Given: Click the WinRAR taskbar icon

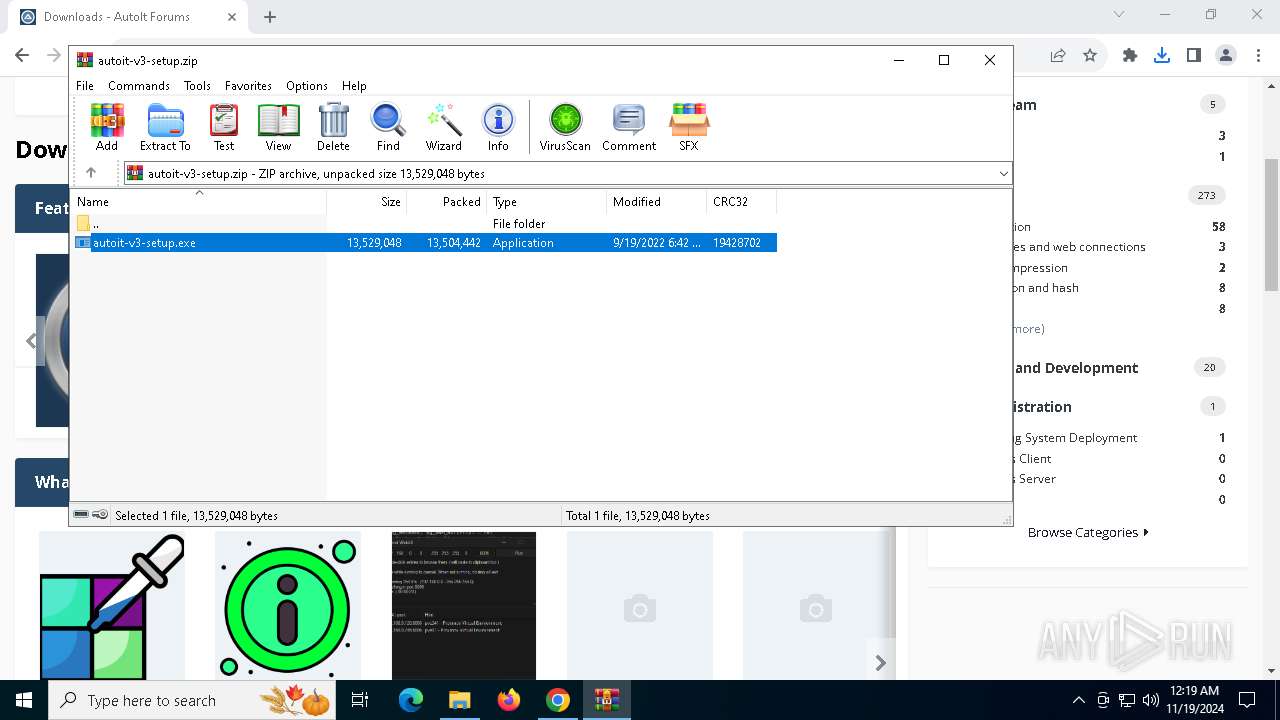Looking at the screenshot, I should (x=607, y=700).
